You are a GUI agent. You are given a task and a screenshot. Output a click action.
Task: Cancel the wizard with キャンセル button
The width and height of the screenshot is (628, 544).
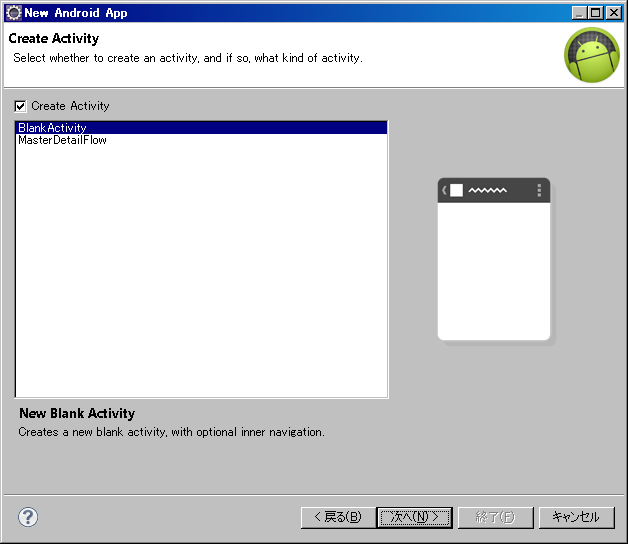576,518
